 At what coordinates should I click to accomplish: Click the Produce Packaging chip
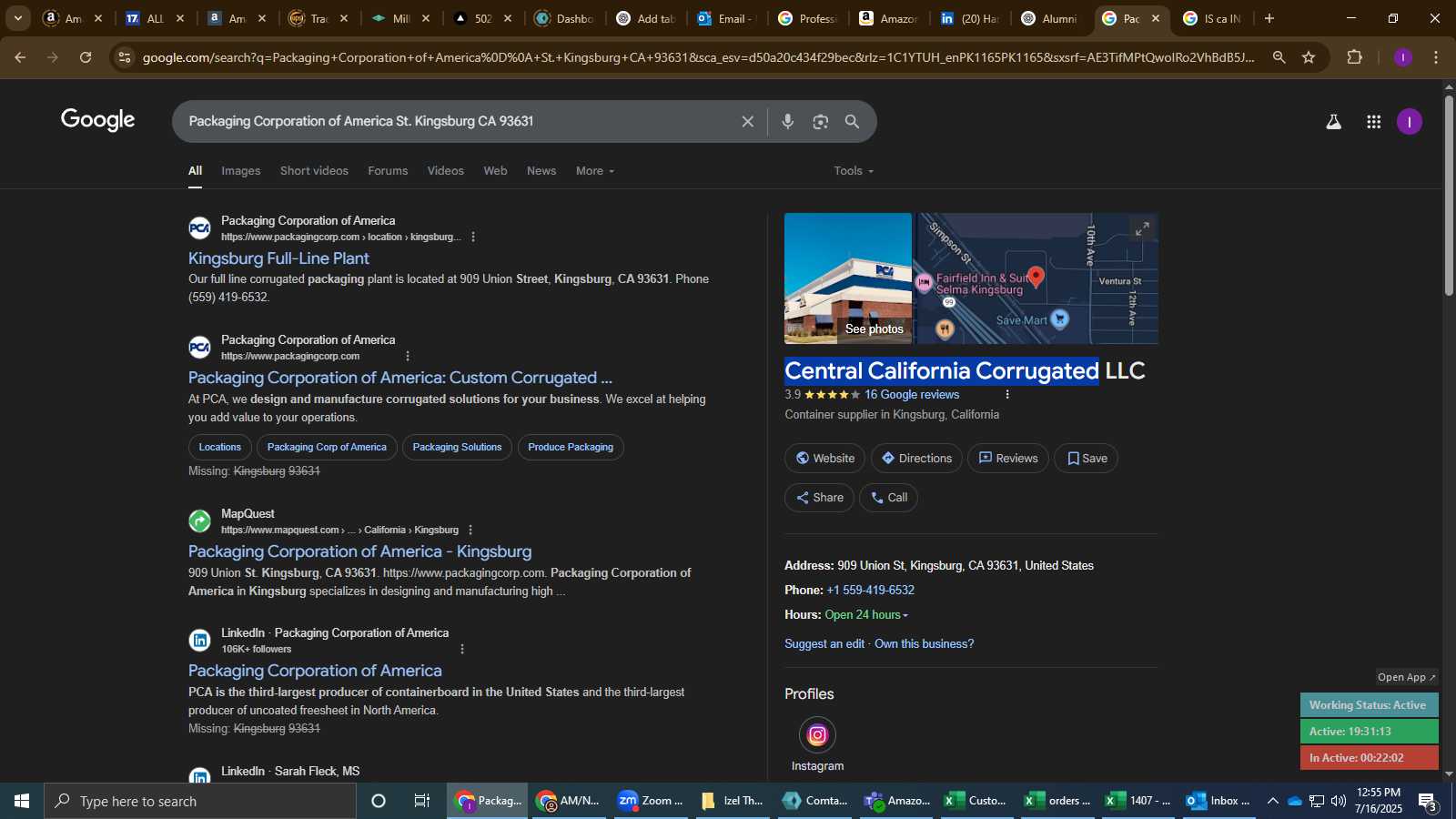click(x=571, y=448)
